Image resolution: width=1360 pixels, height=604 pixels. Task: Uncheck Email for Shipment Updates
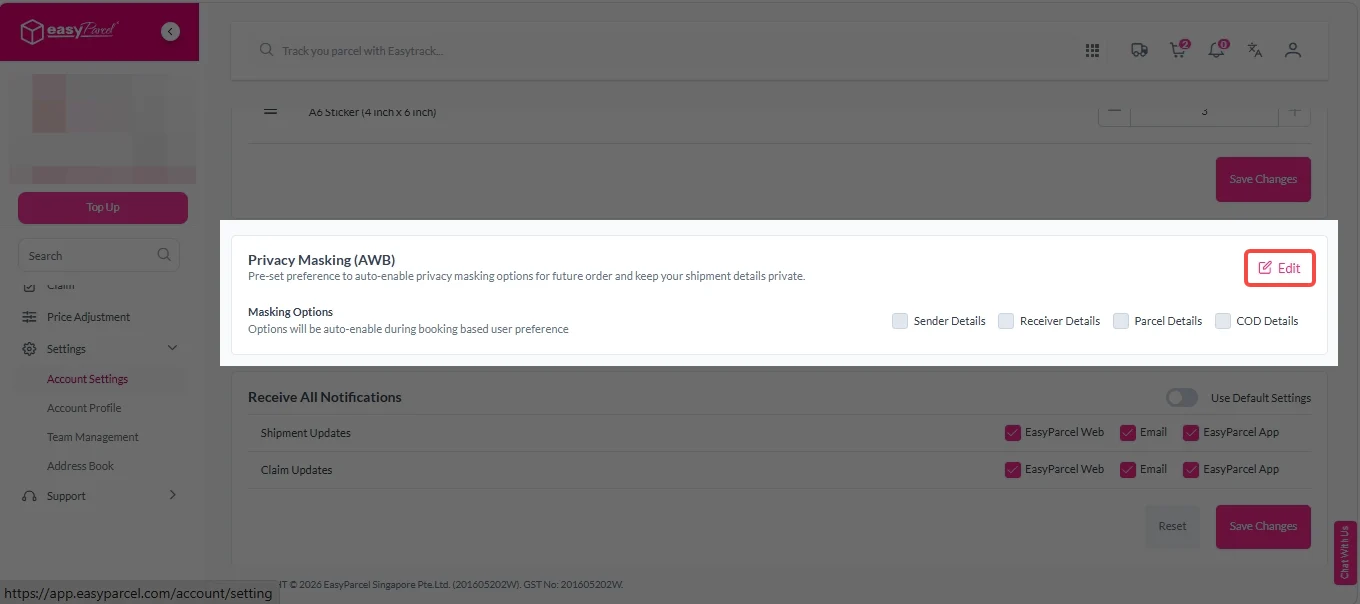click(1128, 433)
